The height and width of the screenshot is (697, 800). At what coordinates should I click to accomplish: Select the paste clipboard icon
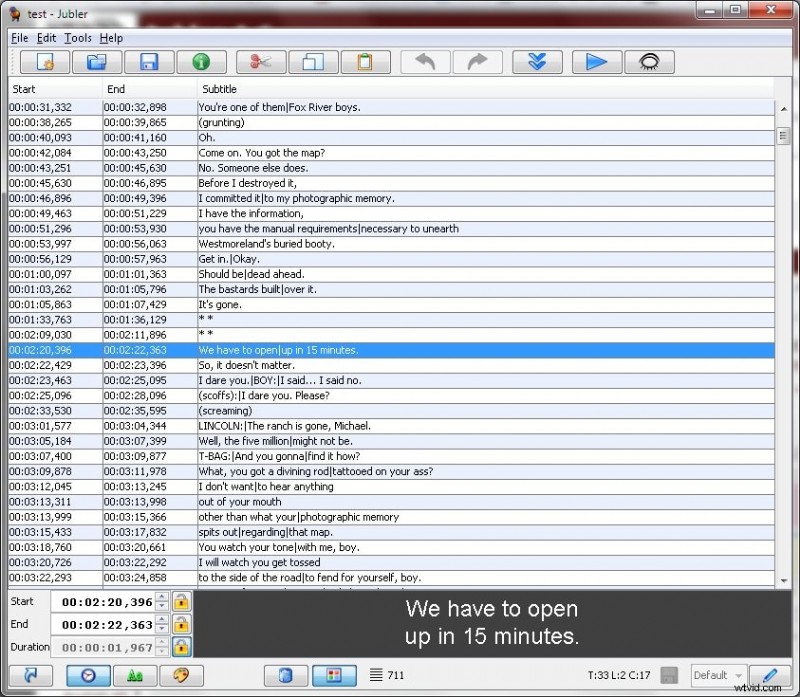click(x=365, y=61)
